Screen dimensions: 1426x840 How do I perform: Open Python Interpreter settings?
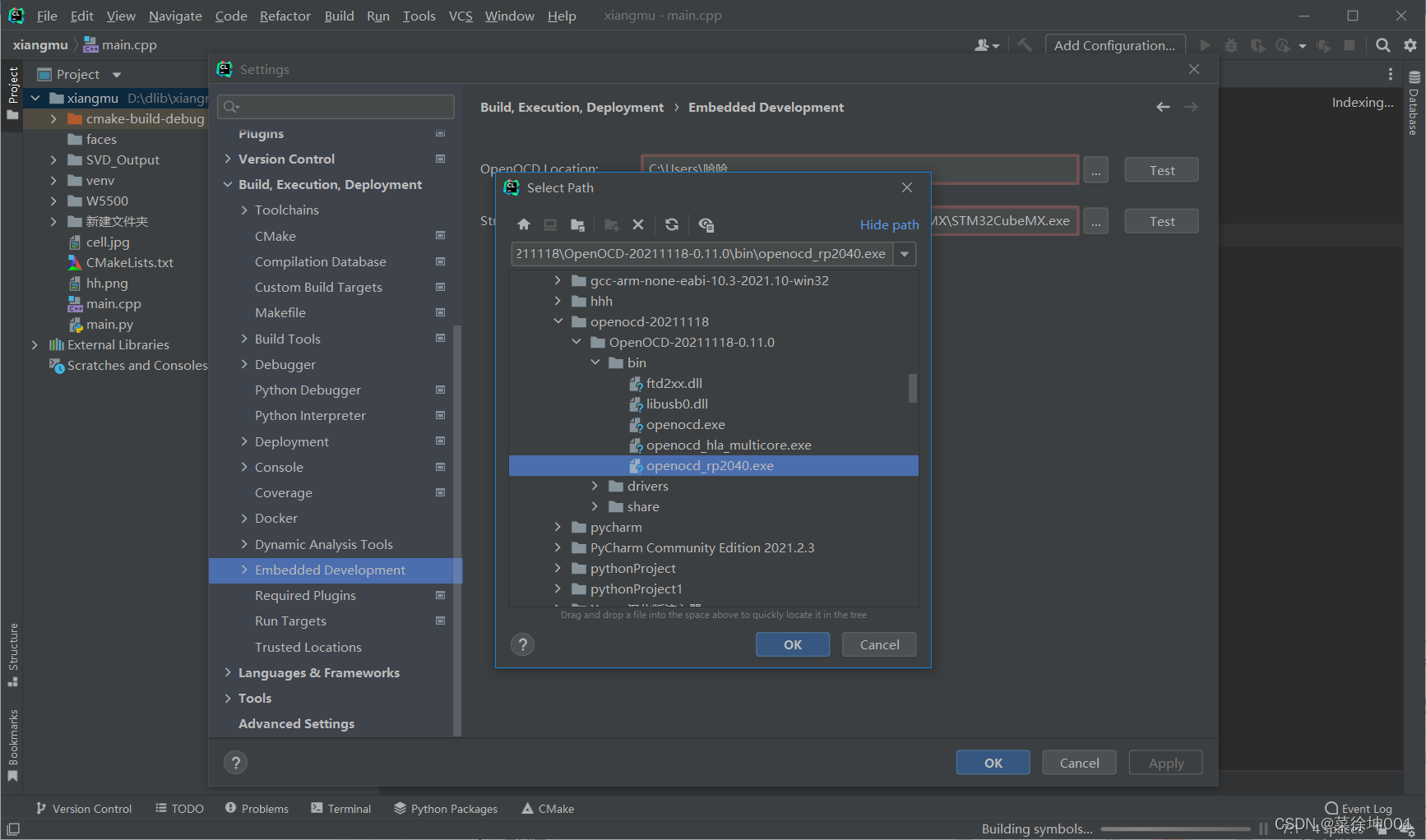click(x=310, y=415)
